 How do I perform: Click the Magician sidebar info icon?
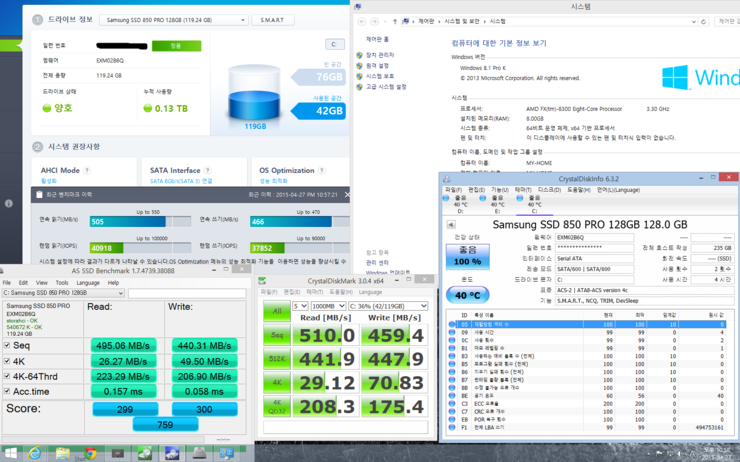point(8,203)
